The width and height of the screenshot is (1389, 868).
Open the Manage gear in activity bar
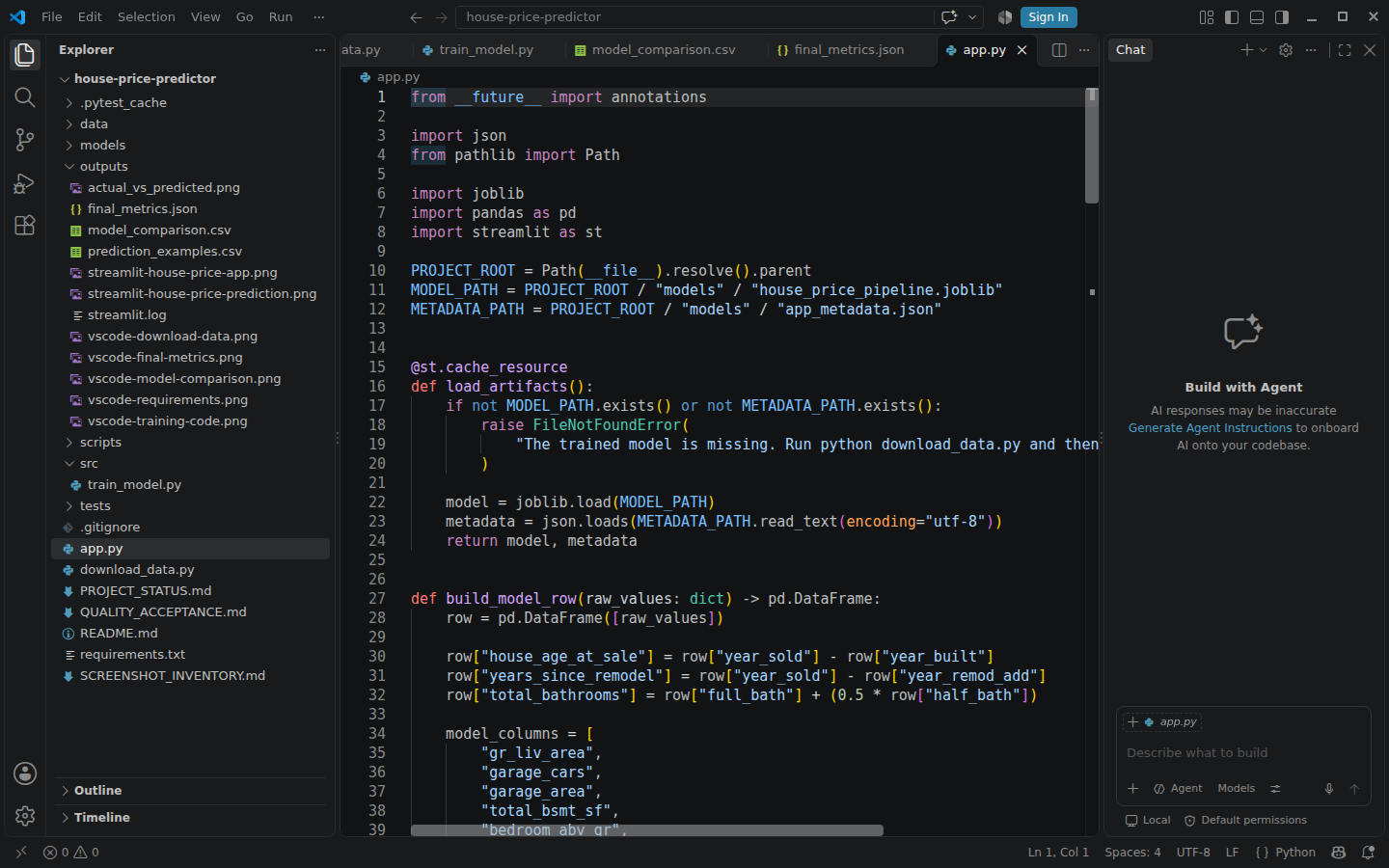[x=25, y=816]
